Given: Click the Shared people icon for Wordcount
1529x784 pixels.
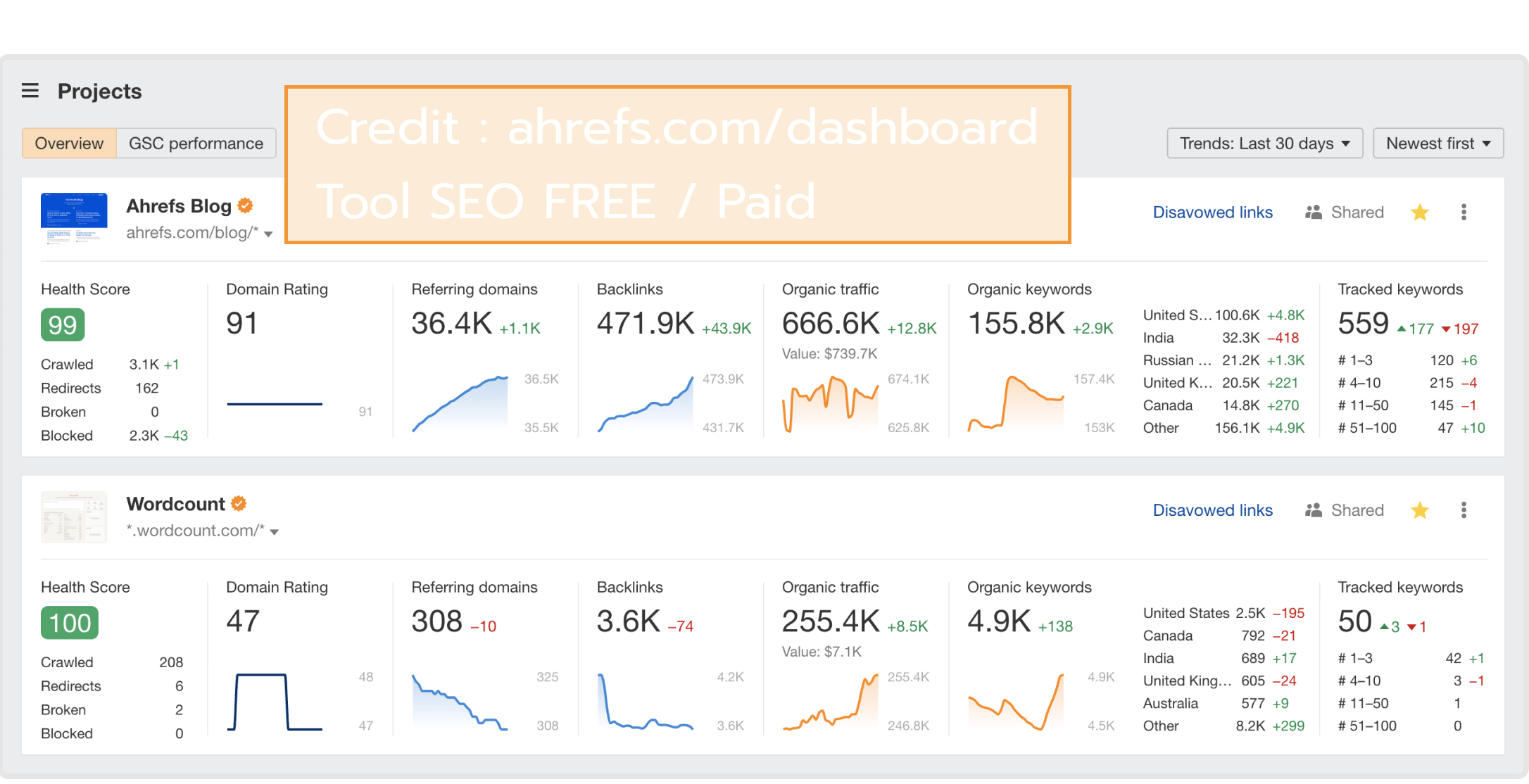Looking at the screenshot, I should pos(1314,510).
